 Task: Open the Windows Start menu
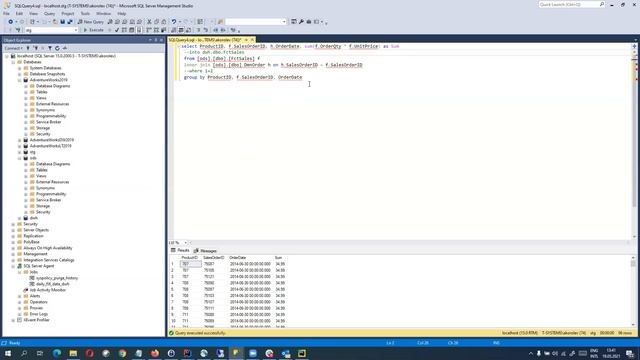click(8, 353)
